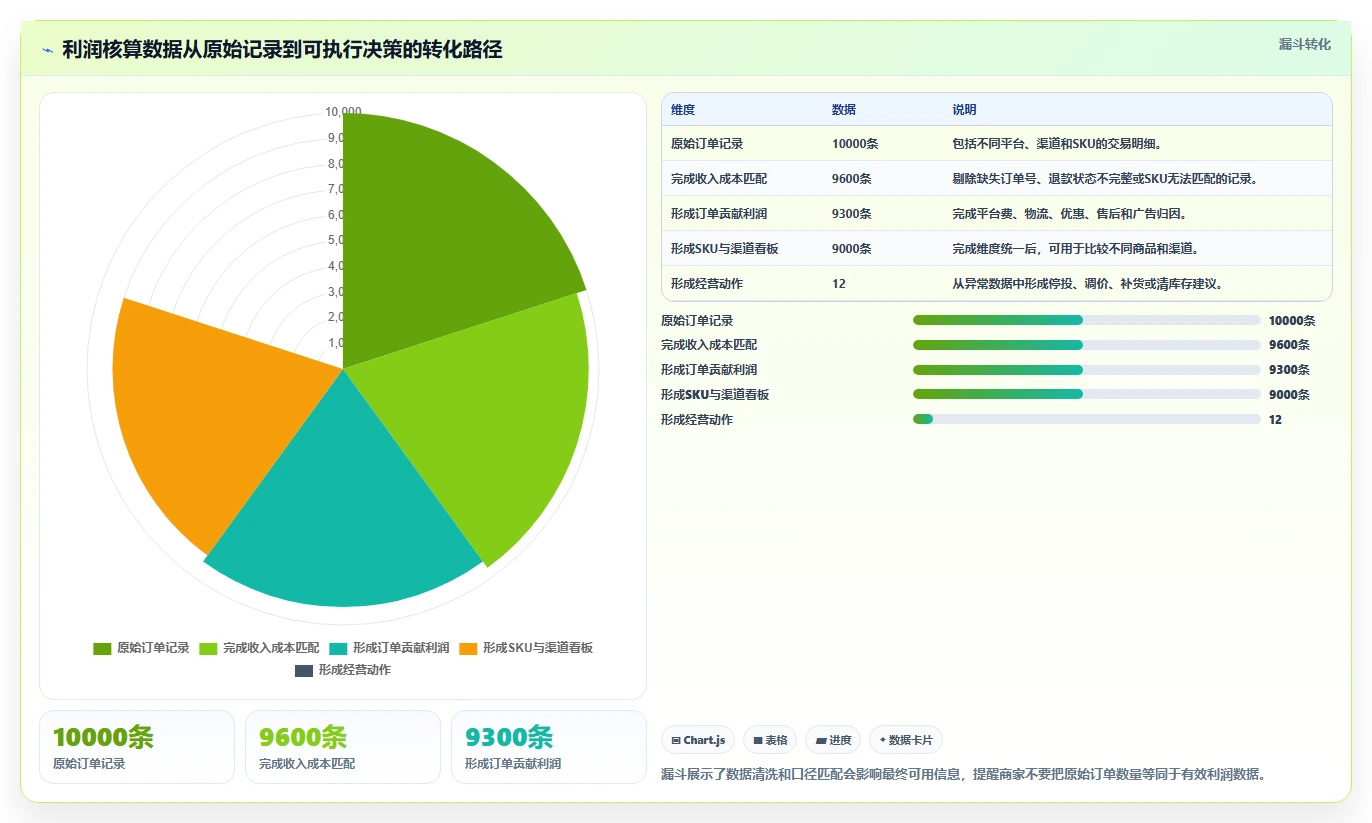Open the 10000条 原始订单记录 data card
This screenshot has height=823, width=1372.
pos(137,747)
